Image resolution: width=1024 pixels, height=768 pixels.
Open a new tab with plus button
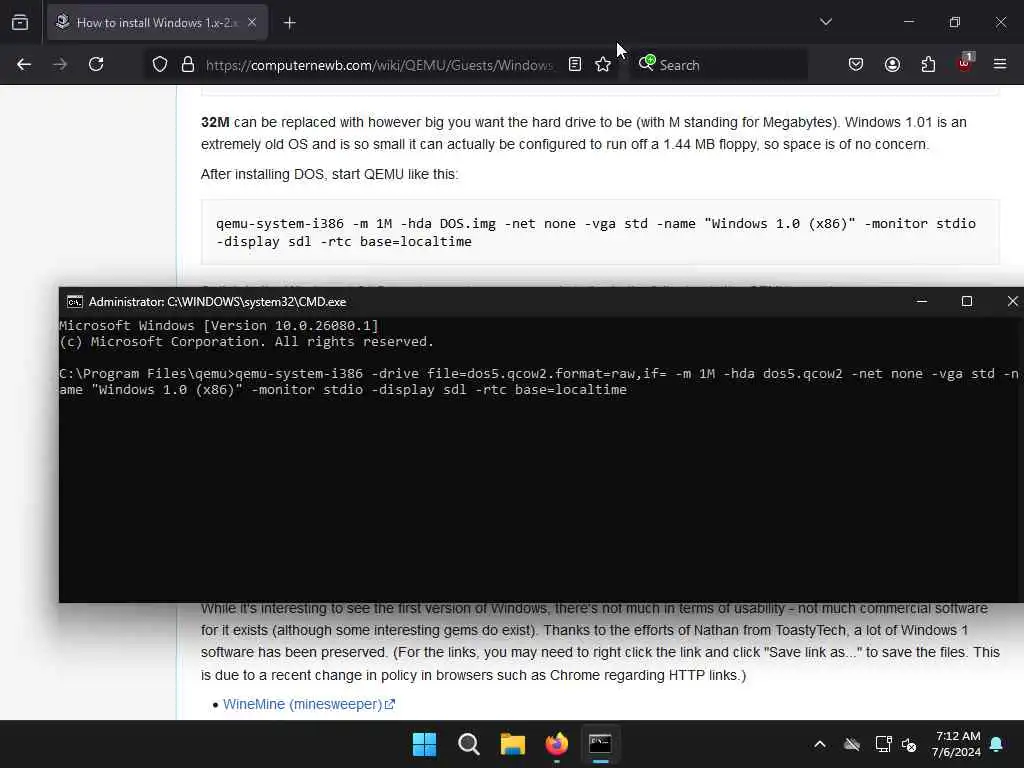tap(289, 23)
